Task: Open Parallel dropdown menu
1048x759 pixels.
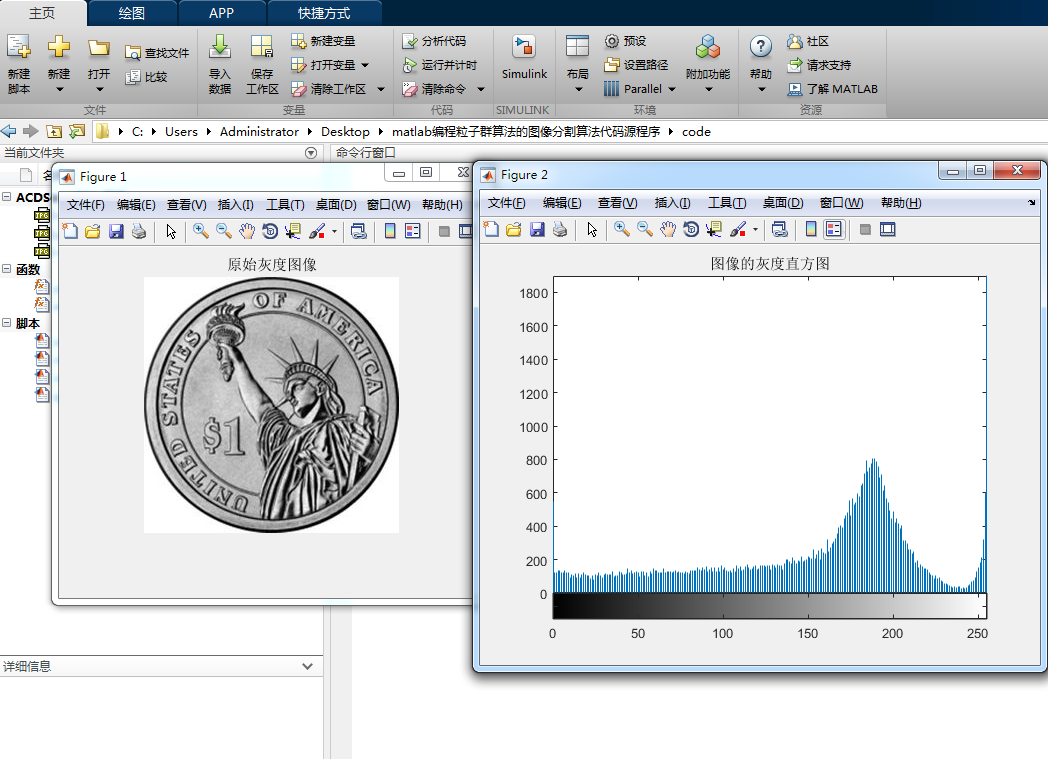Action: click(x=640, y=89)
